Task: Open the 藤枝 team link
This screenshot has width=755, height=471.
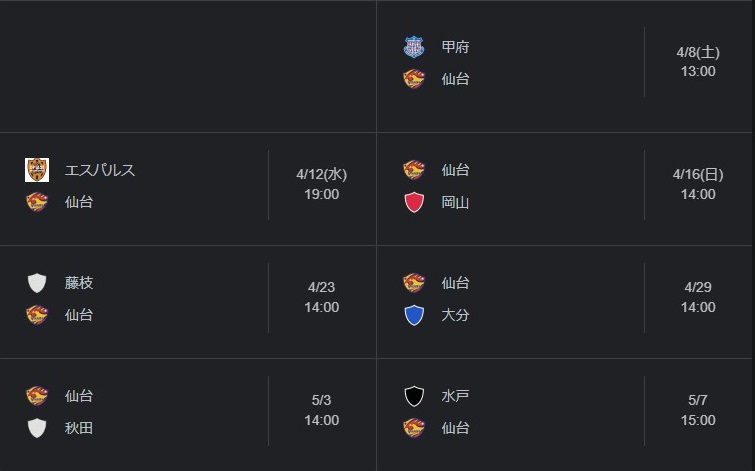Action: coord(79,283)
